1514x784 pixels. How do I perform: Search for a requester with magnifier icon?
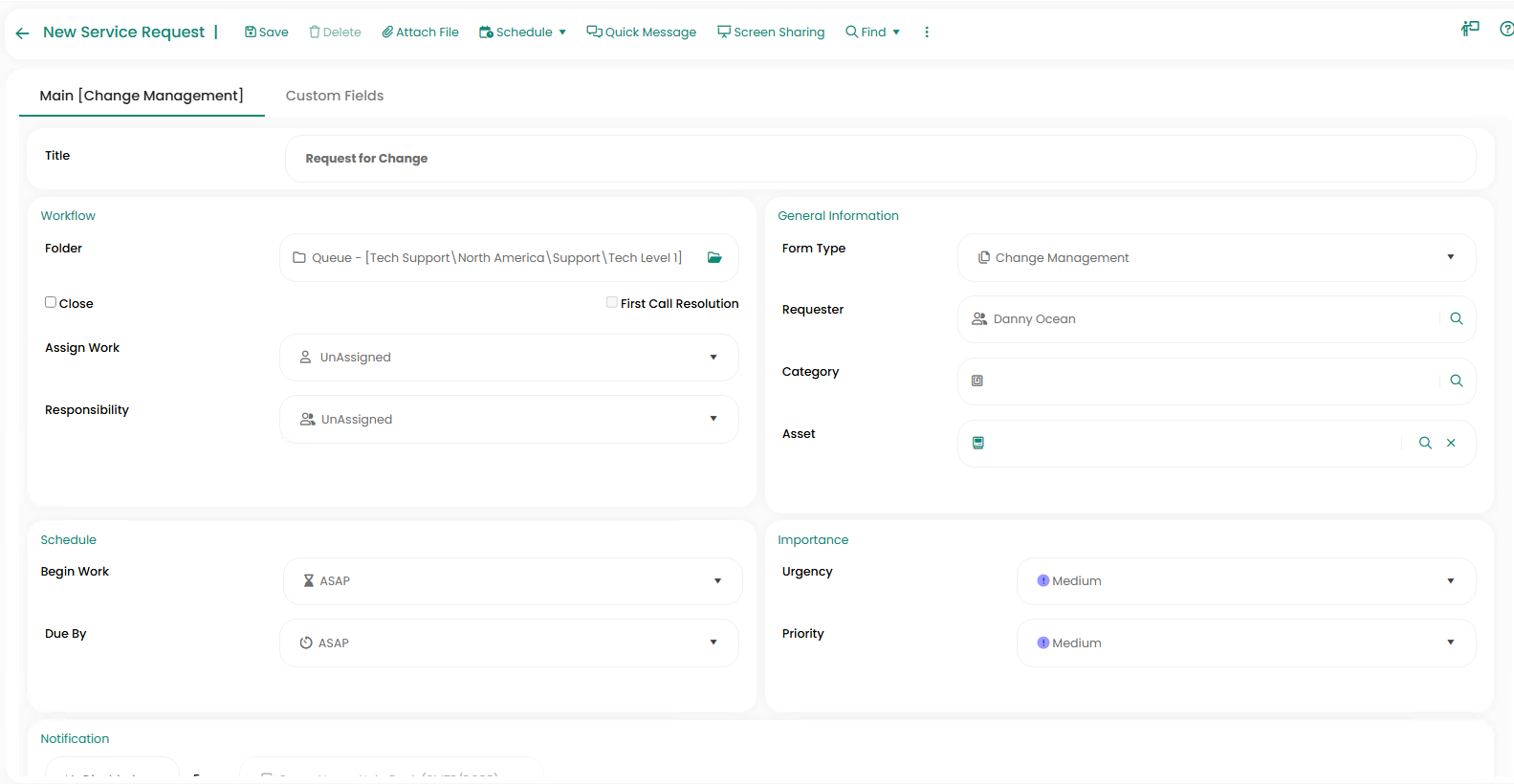[x=1457, y=319]
